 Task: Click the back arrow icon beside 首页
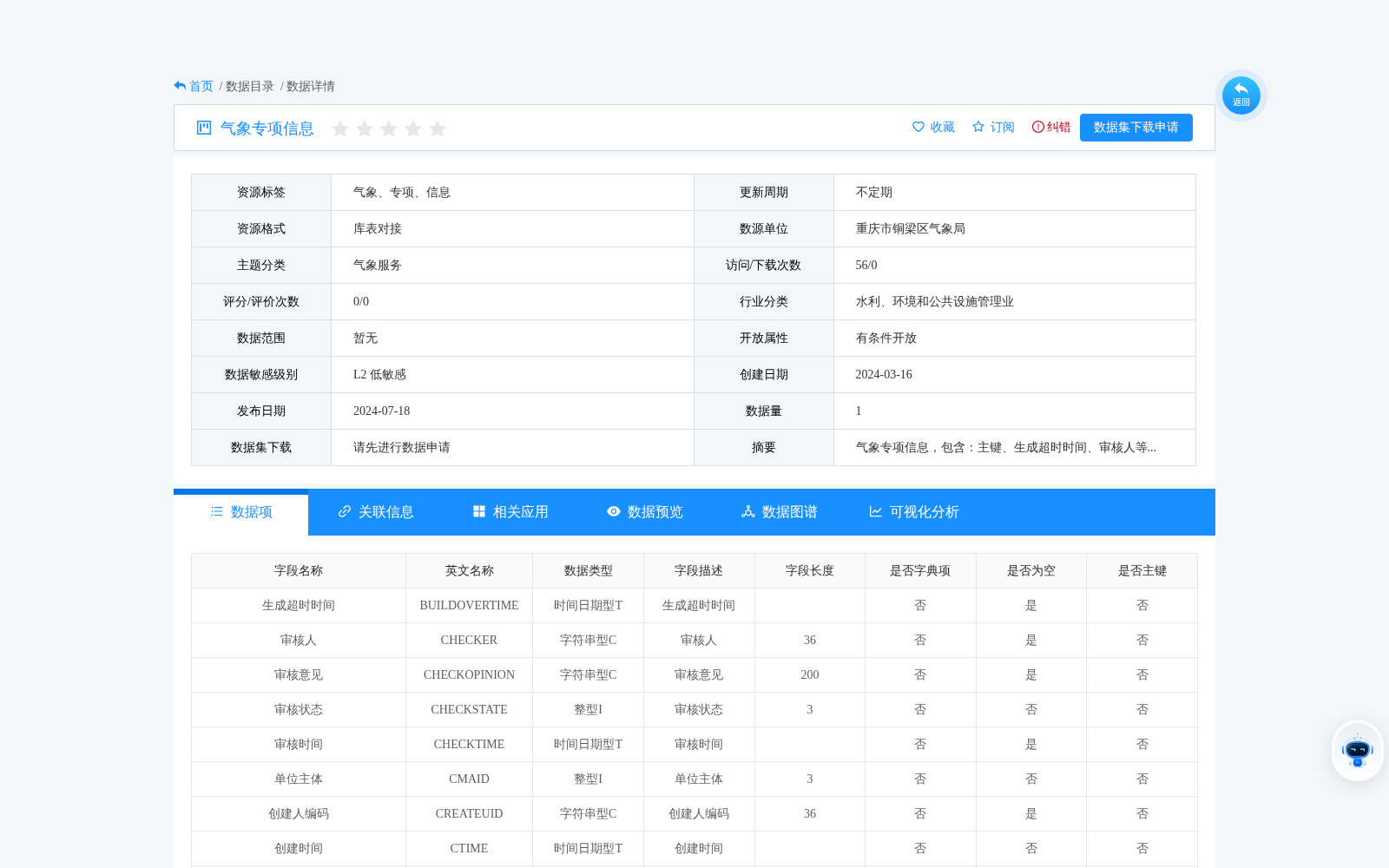pos(180,86)
